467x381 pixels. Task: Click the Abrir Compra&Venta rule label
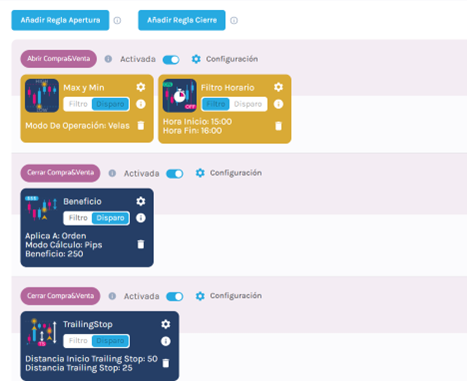tap(59, 59)
